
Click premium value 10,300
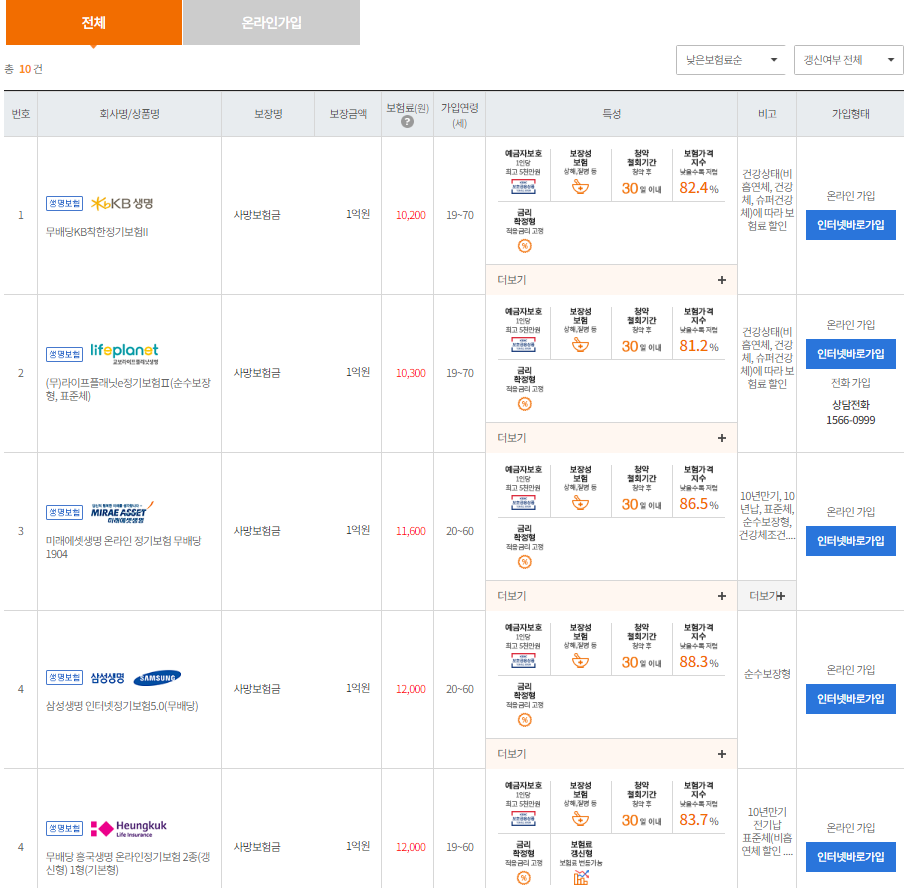[x=410, y=373]
